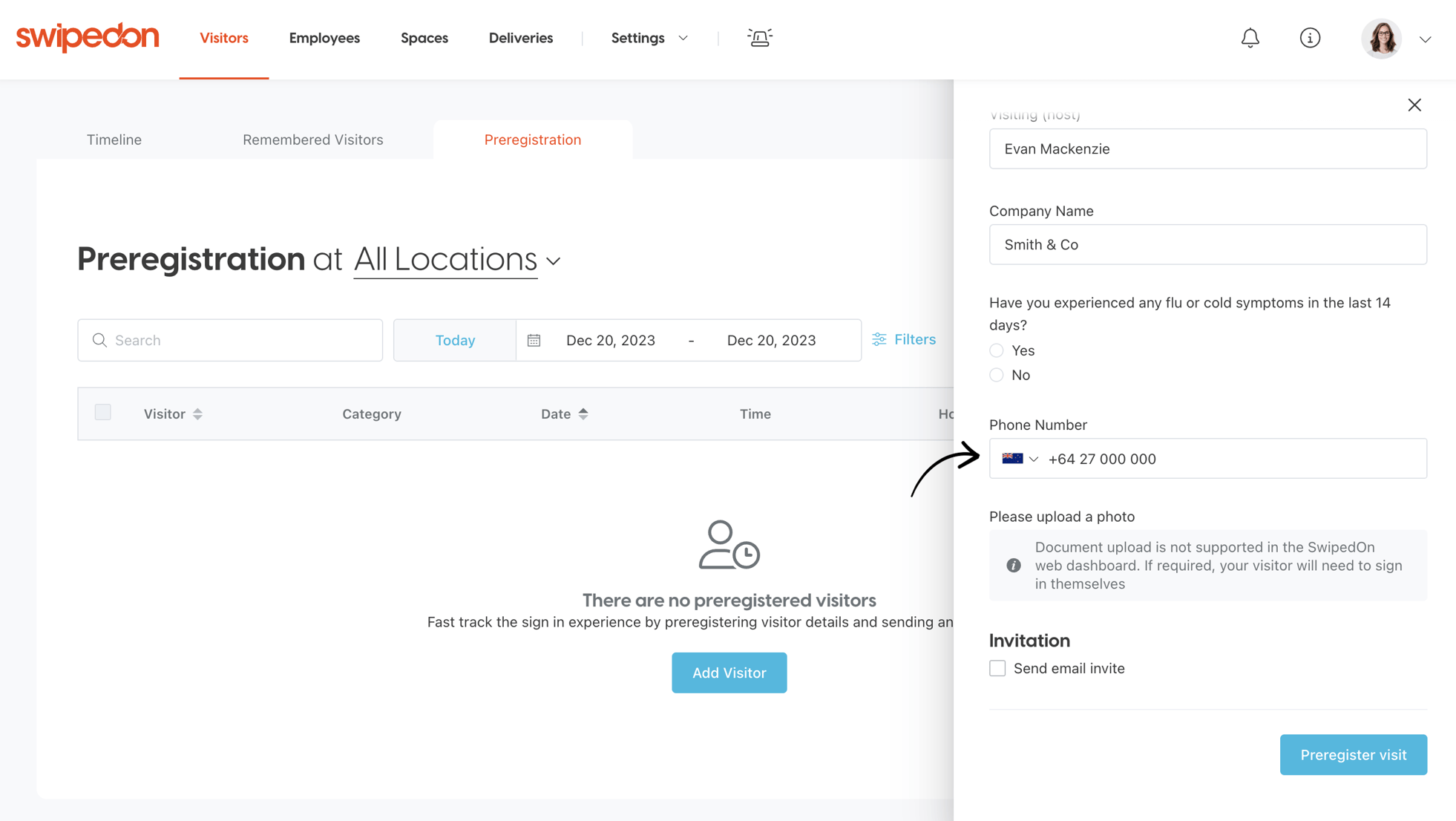1456x821 pixels.
Task: Click the Preregister visit button
Action: tap(1353, 754)
